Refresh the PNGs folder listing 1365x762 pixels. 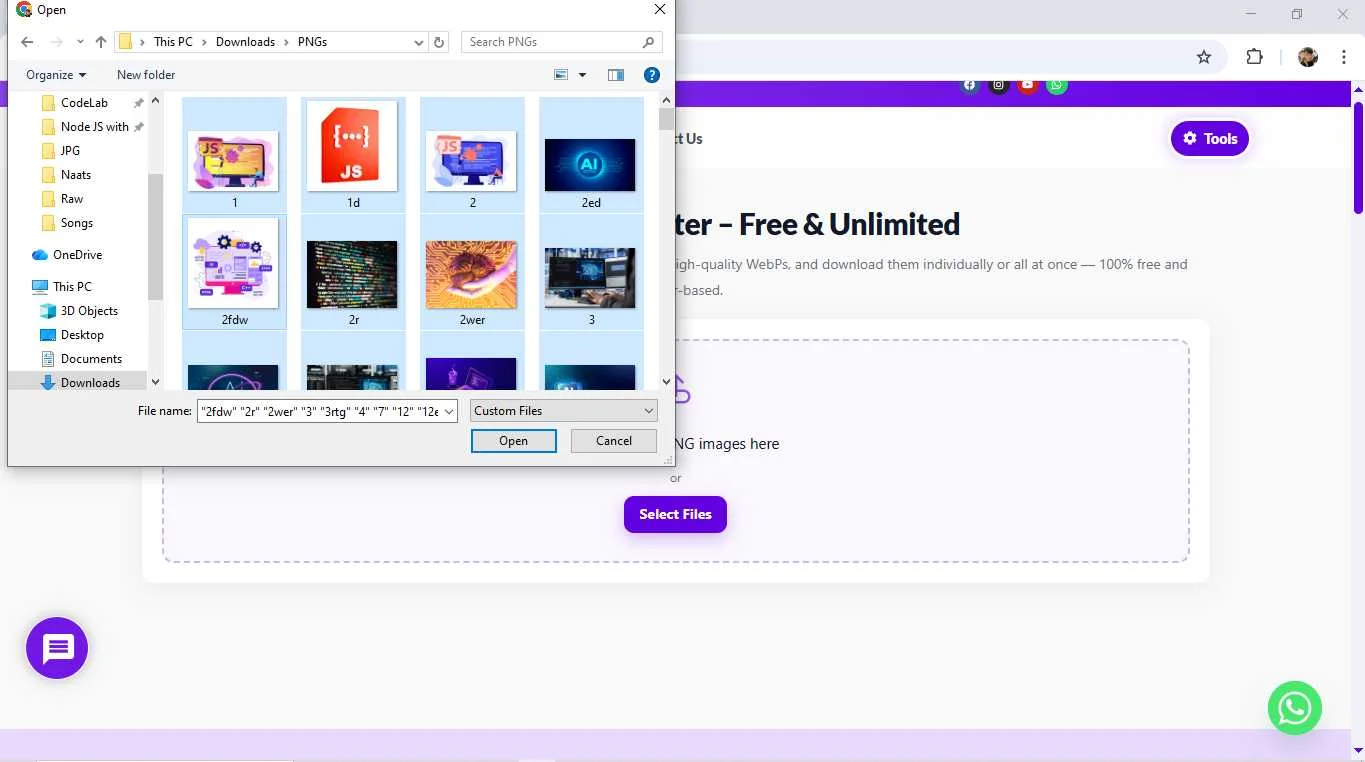click(x=439, y=42)
